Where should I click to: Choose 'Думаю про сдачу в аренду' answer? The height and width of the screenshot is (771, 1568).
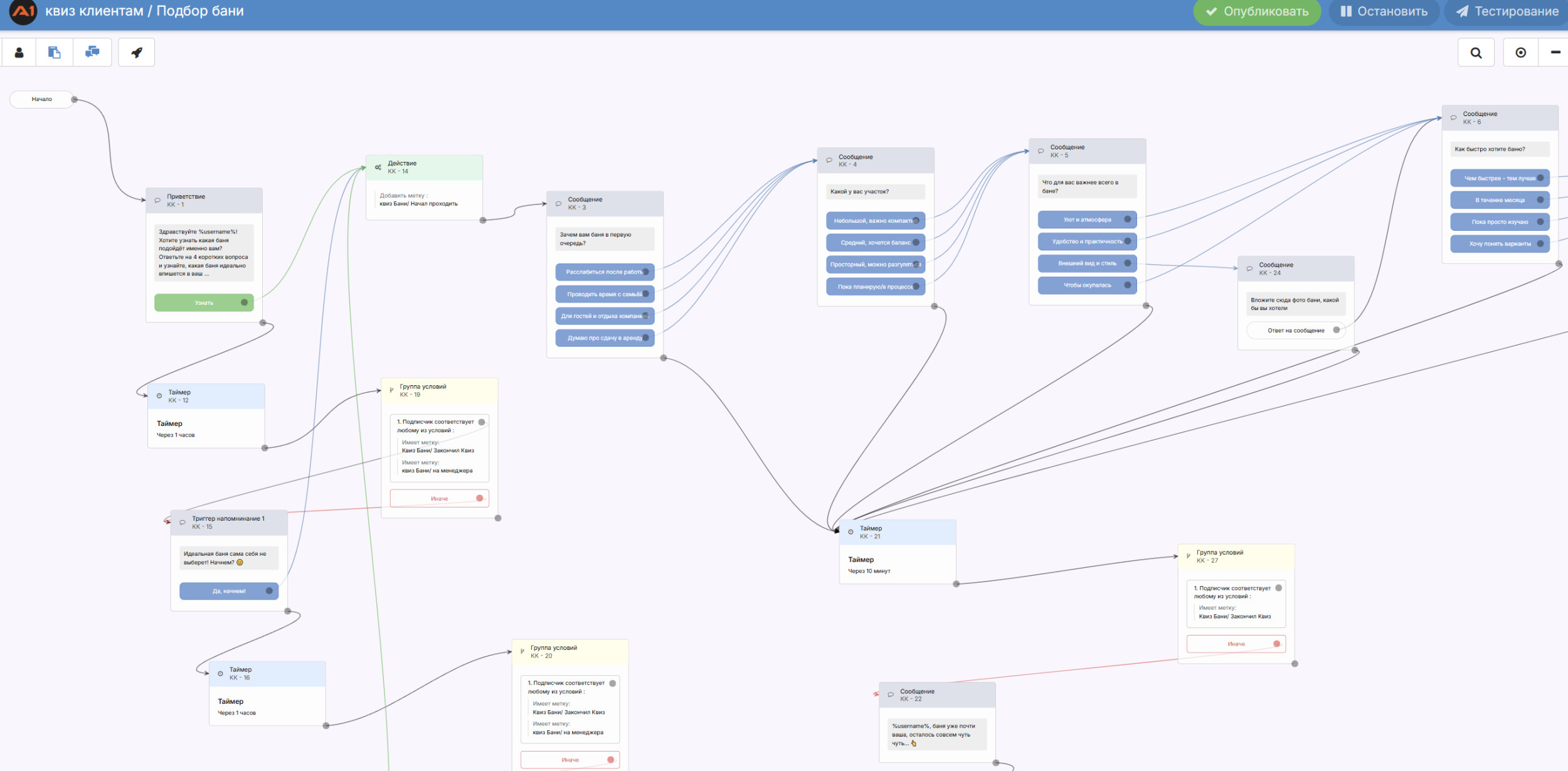coord(605,338)
